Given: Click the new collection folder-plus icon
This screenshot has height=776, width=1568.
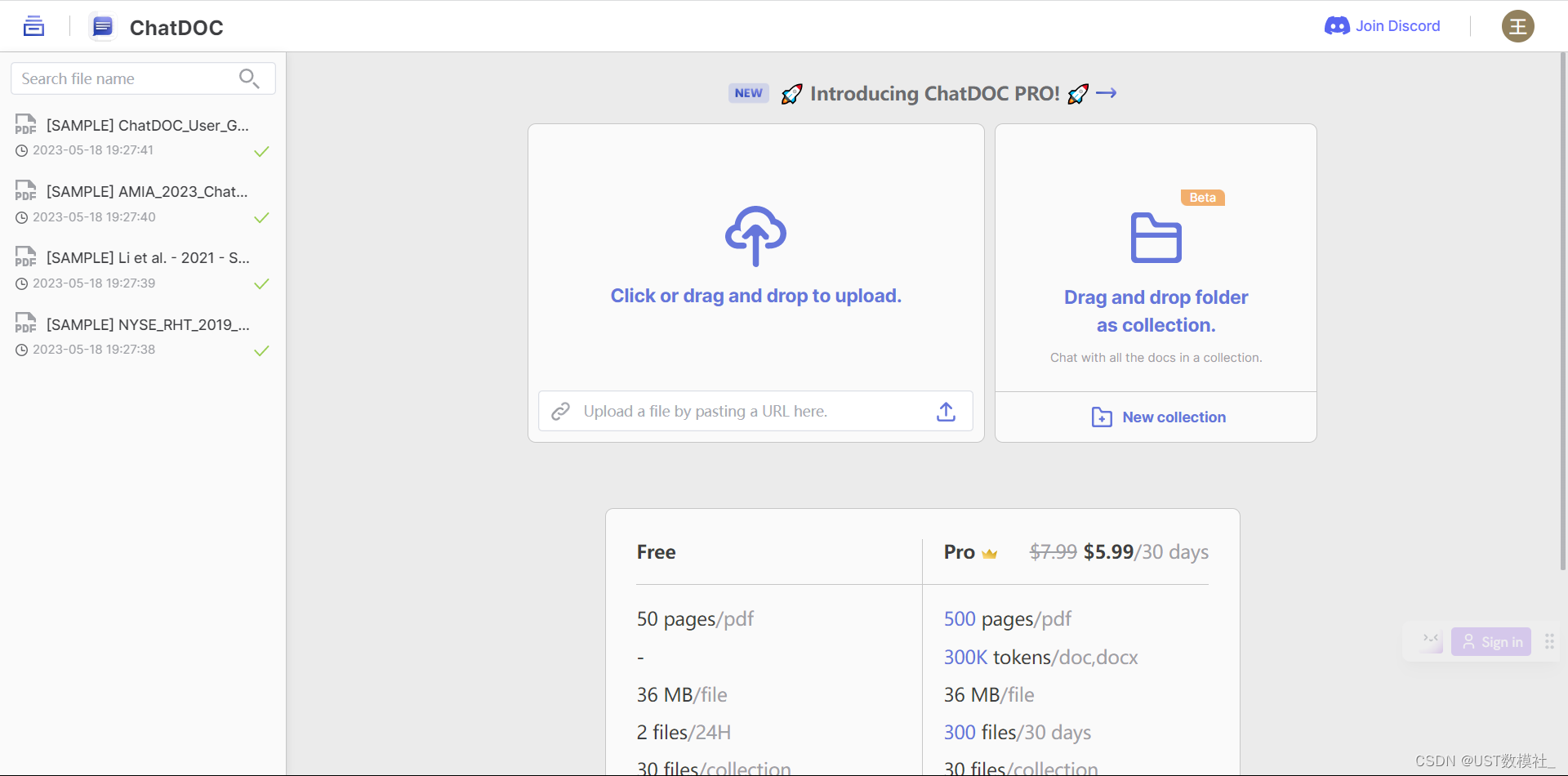Looking at the screenshot, I should 1102,417.
